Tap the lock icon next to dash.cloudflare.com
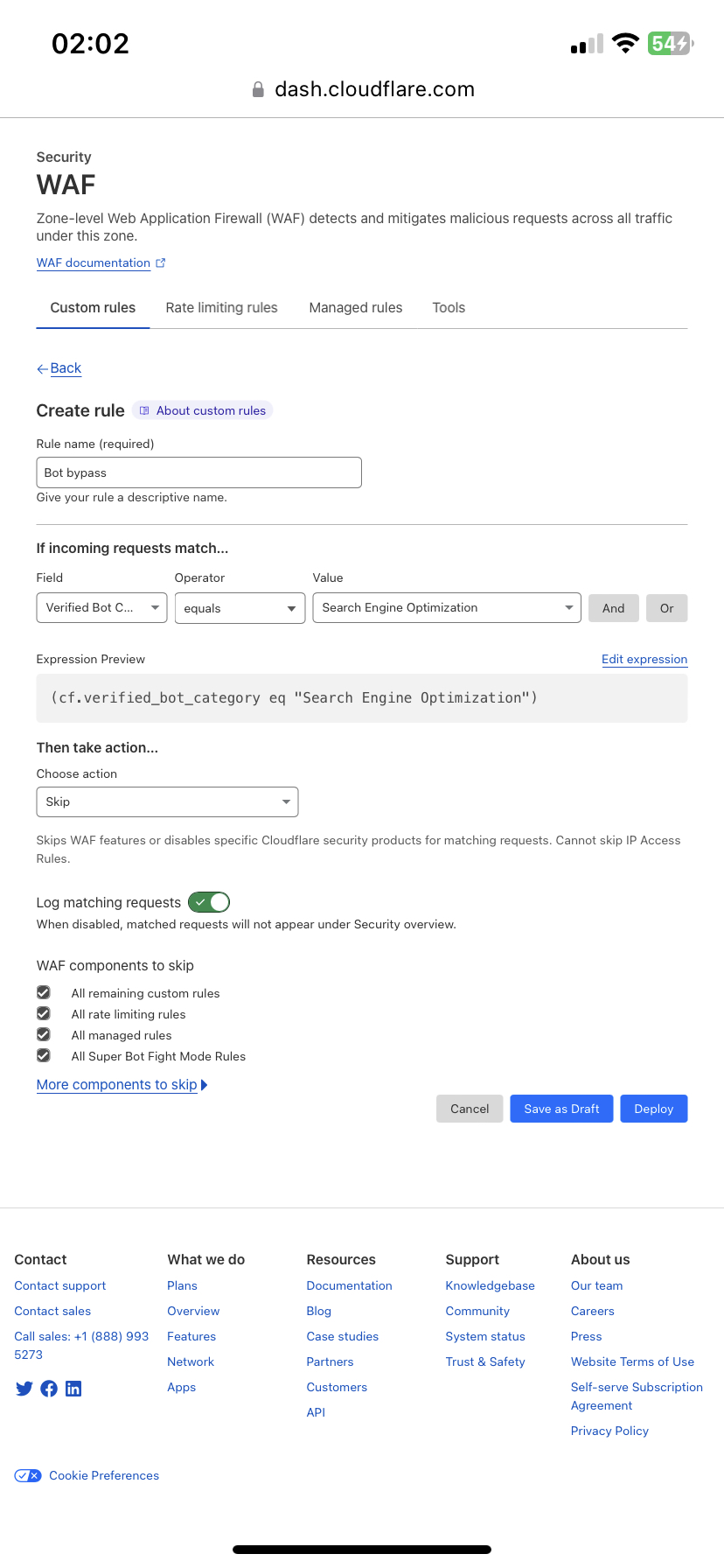Screen dimensions: 724x1568 (x=258, y=88)
